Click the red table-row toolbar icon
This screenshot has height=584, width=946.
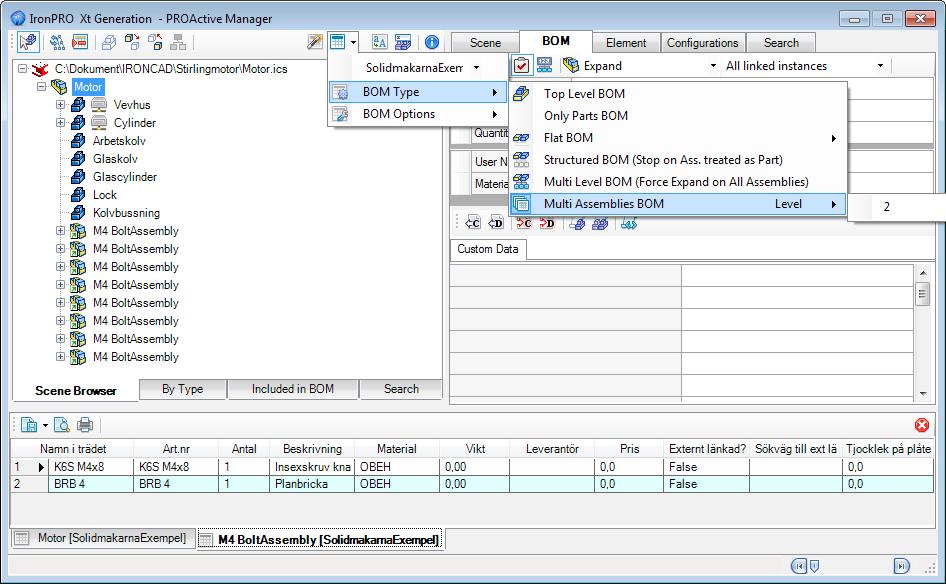click(x=80, y=42)
